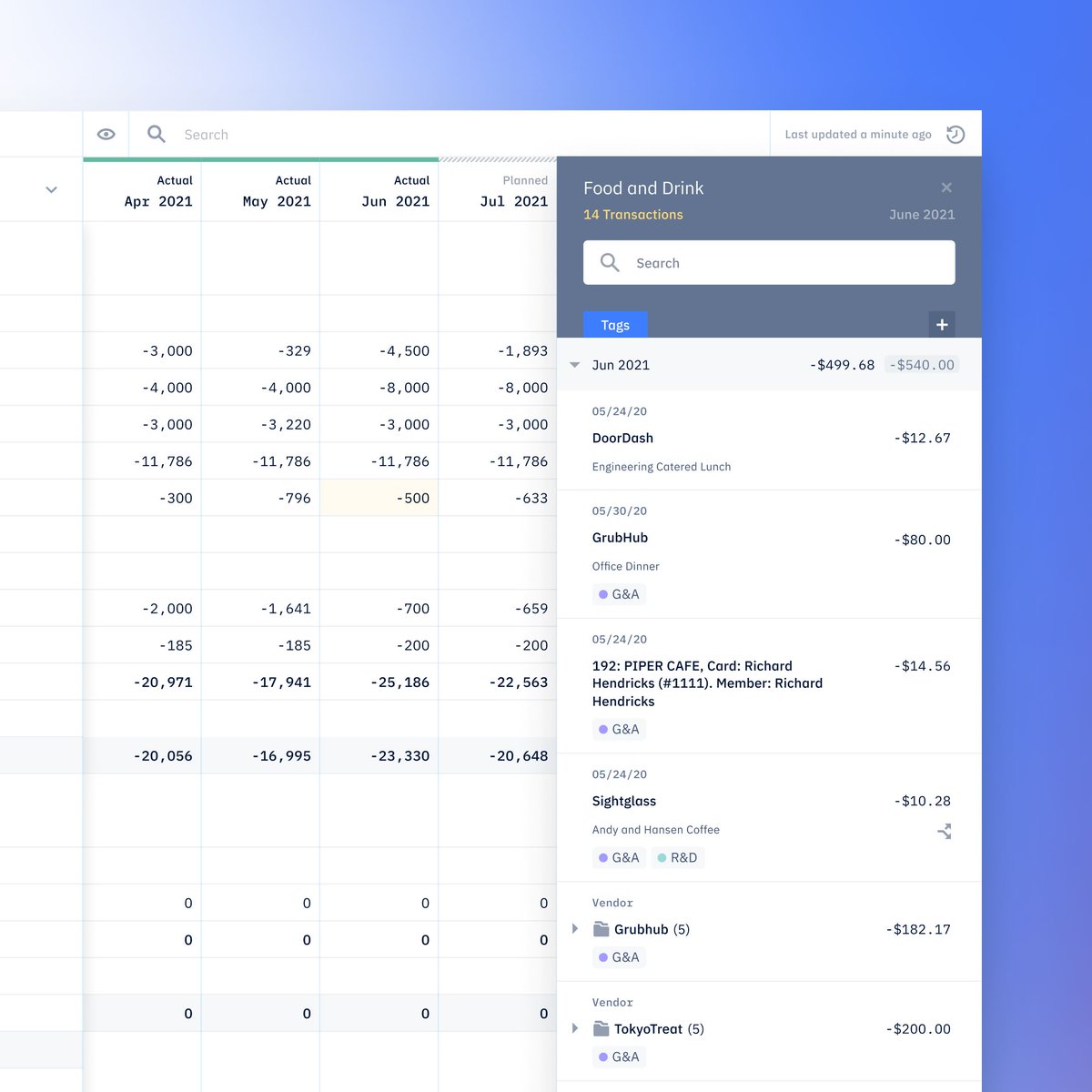Add a new tab with plus button
The width and height of the screenshot is (1092, 1092).
(942, 325)
